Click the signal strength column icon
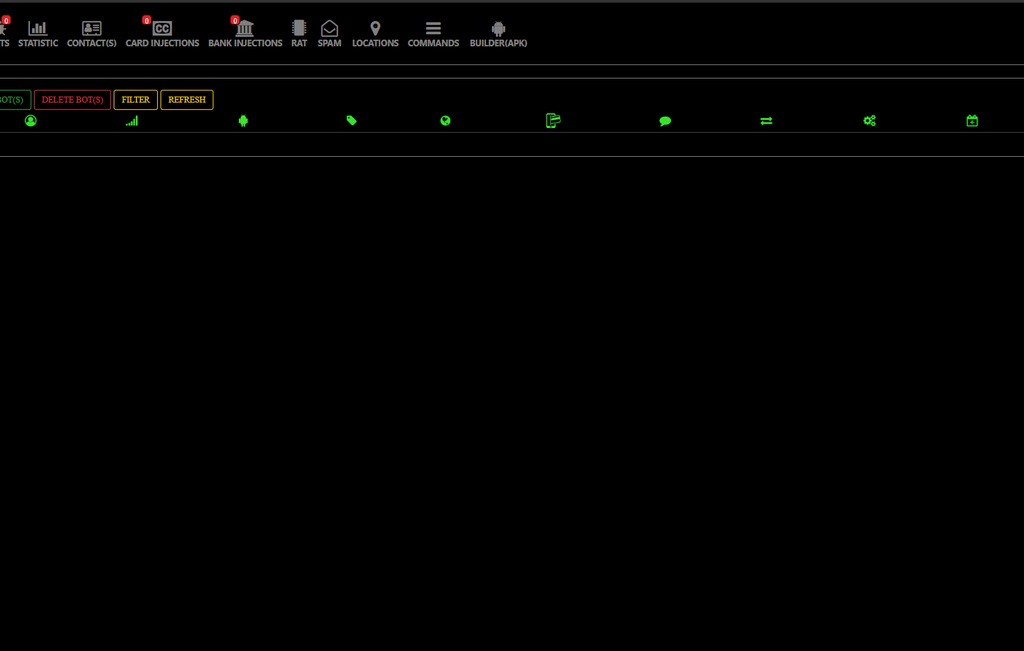Screen dimensions: 1024x651 click(131, 120)
